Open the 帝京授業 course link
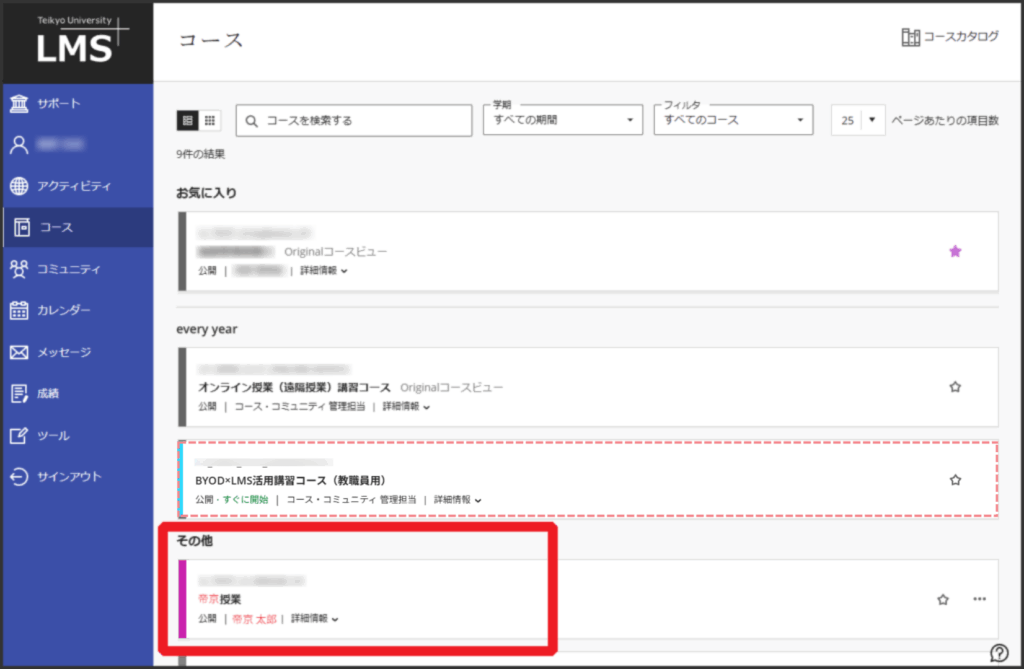 (x=219, y=600)
